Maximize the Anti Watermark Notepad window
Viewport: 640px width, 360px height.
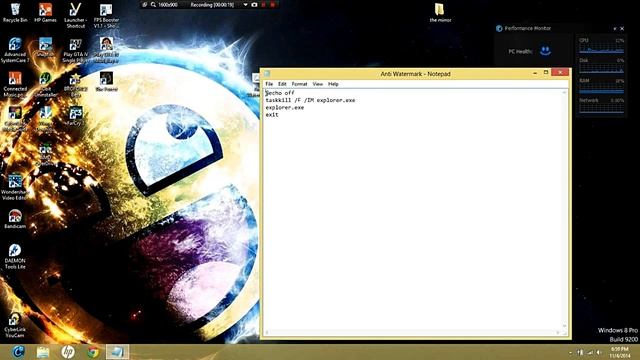pyautogui.click(x=546, y=73)
